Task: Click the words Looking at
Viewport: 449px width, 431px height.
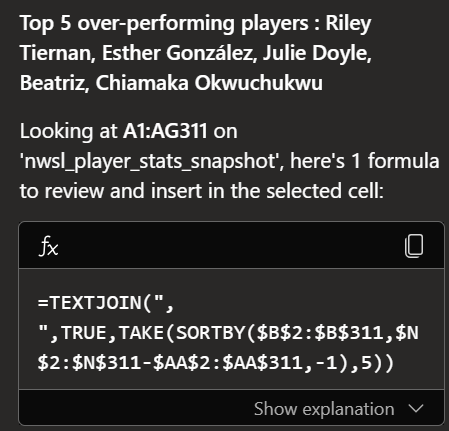Action: point(68,132)
